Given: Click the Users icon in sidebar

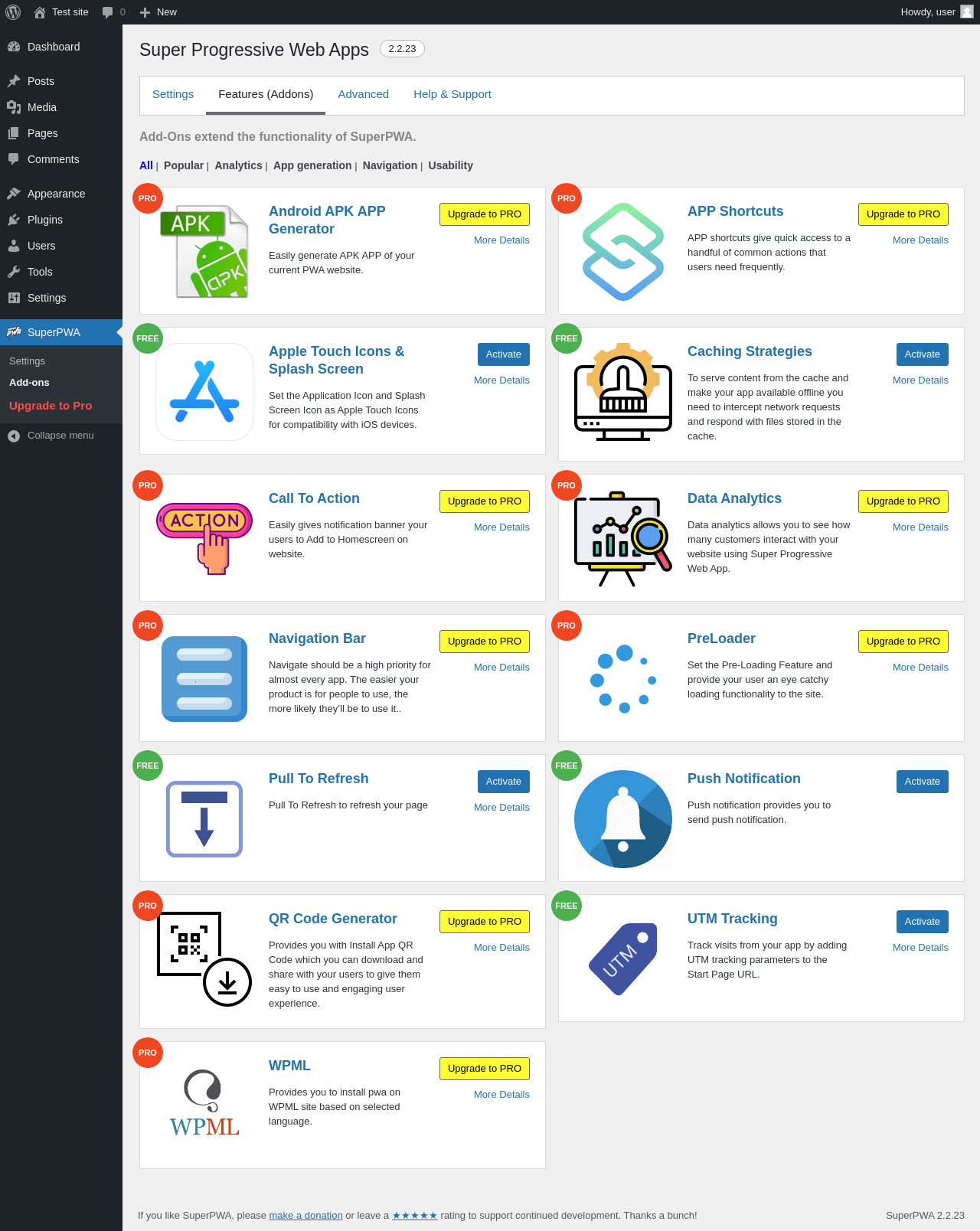Looking at the screenshot, I should 14,246.
